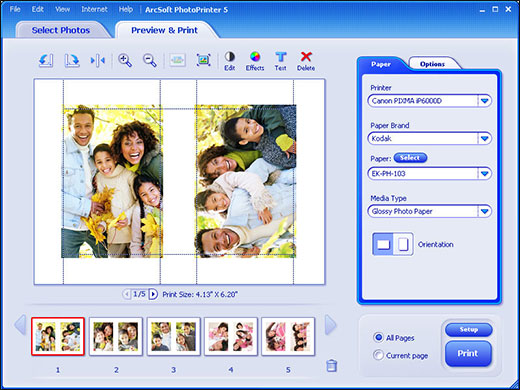Open the Edit contrast tool
The width and height of the screenshot is (520, 390).
pos(230,61)
